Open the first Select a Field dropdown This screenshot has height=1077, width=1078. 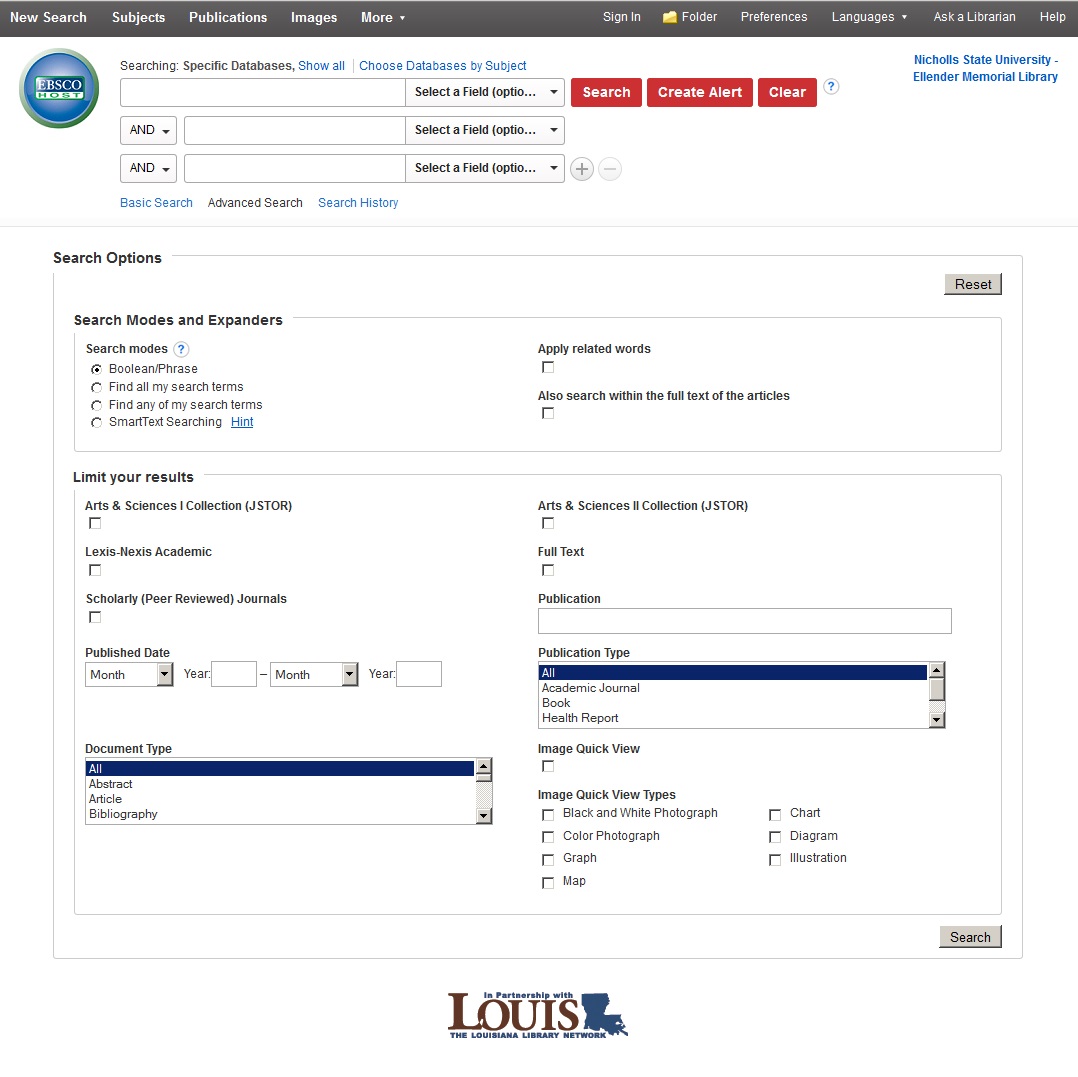[485, 92]
